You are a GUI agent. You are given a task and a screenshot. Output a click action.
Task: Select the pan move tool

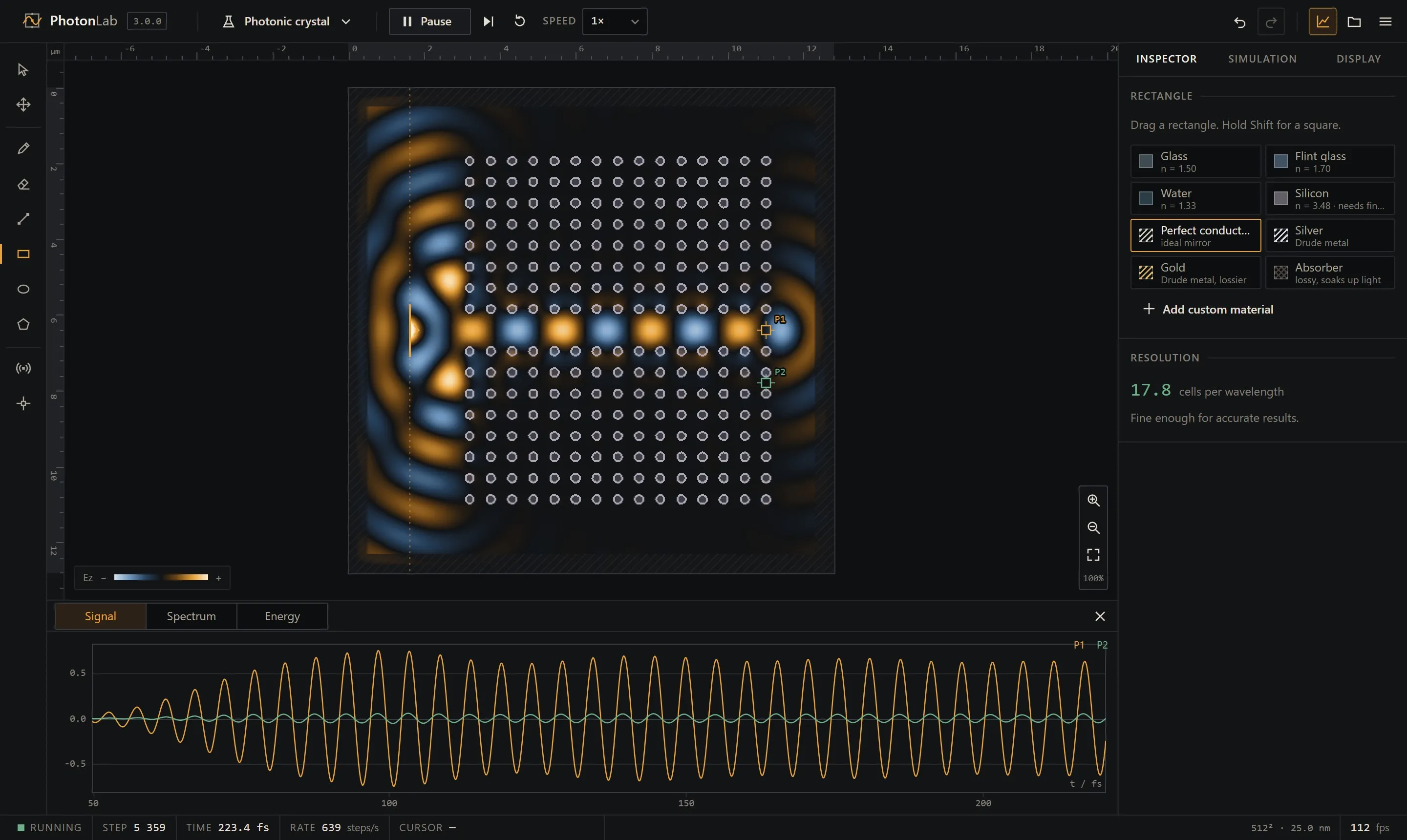(22, 104)
